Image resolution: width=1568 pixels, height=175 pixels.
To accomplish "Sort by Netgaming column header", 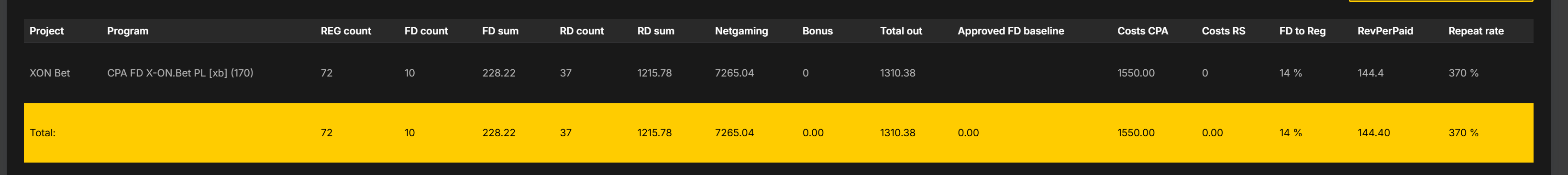I will tap(741, 31).
